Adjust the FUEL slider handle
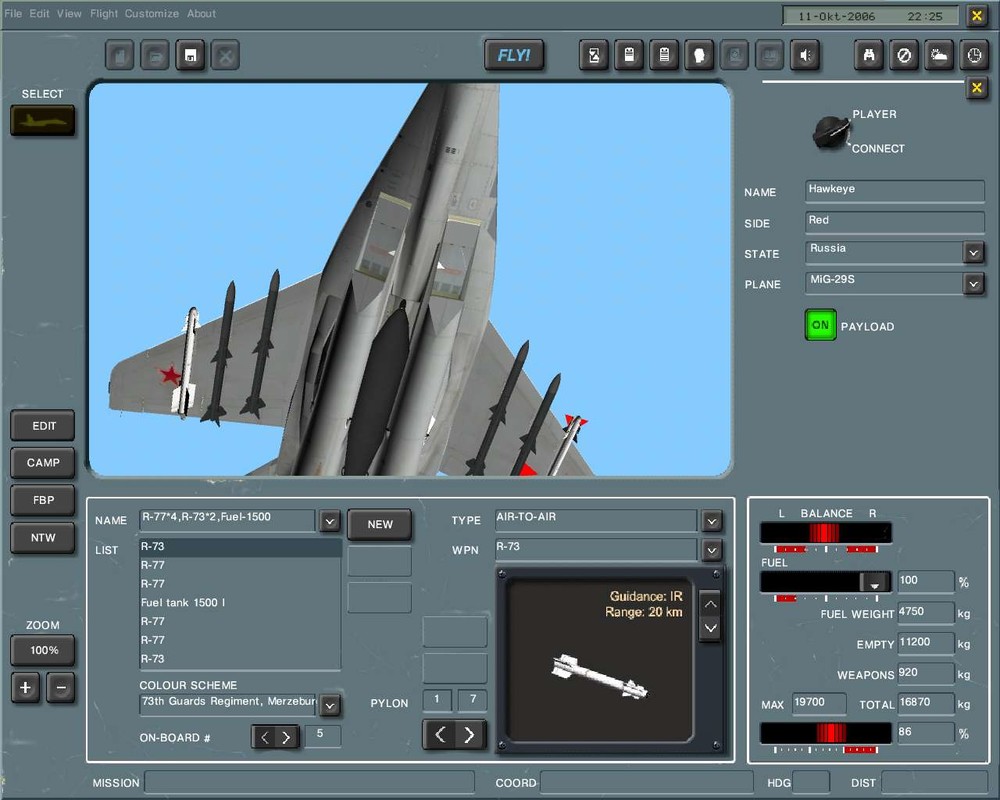 (x=874, y=582)
